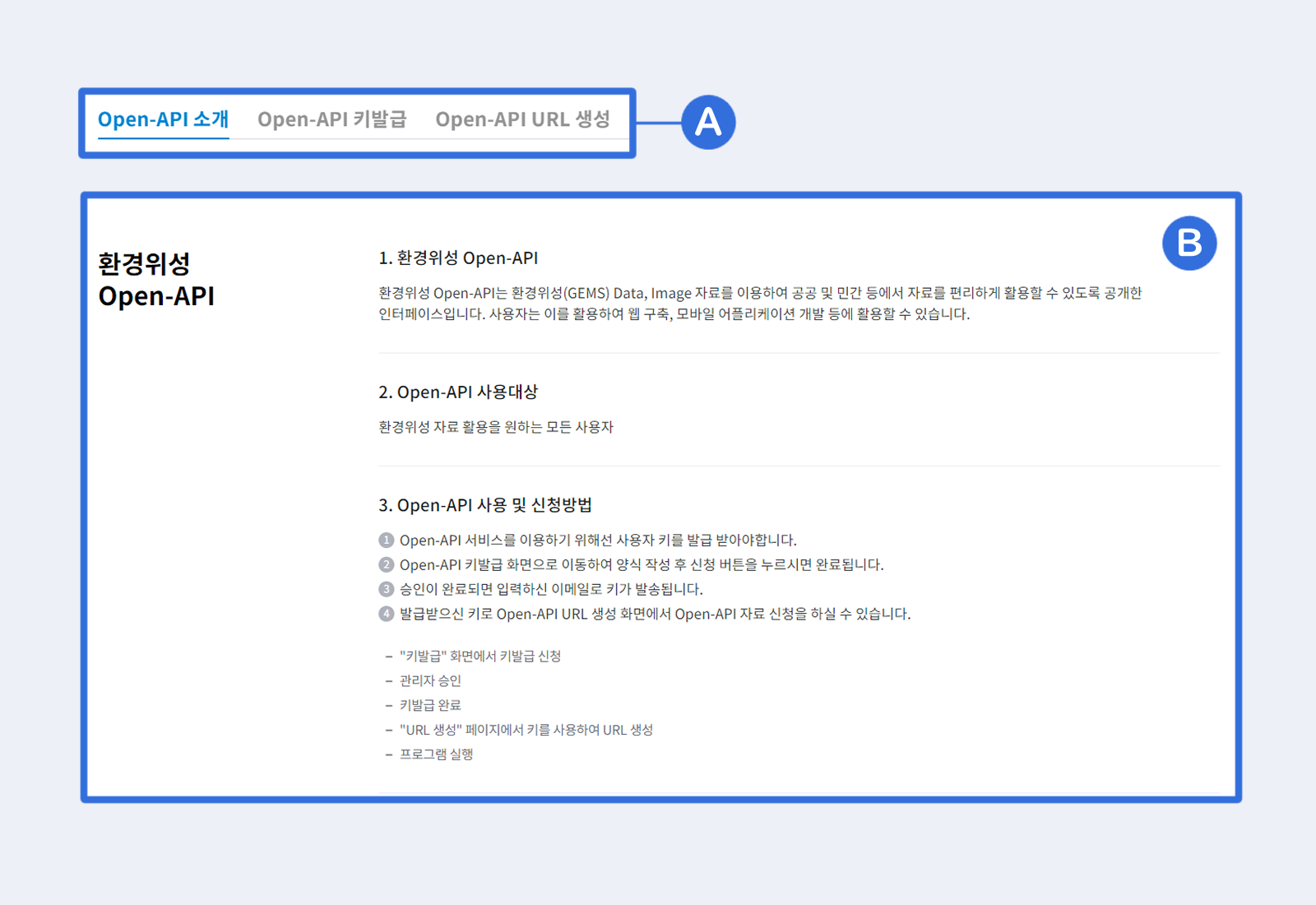
Task: Click the heading 2. Open-API 사용대상
Action: coord(458,392)
